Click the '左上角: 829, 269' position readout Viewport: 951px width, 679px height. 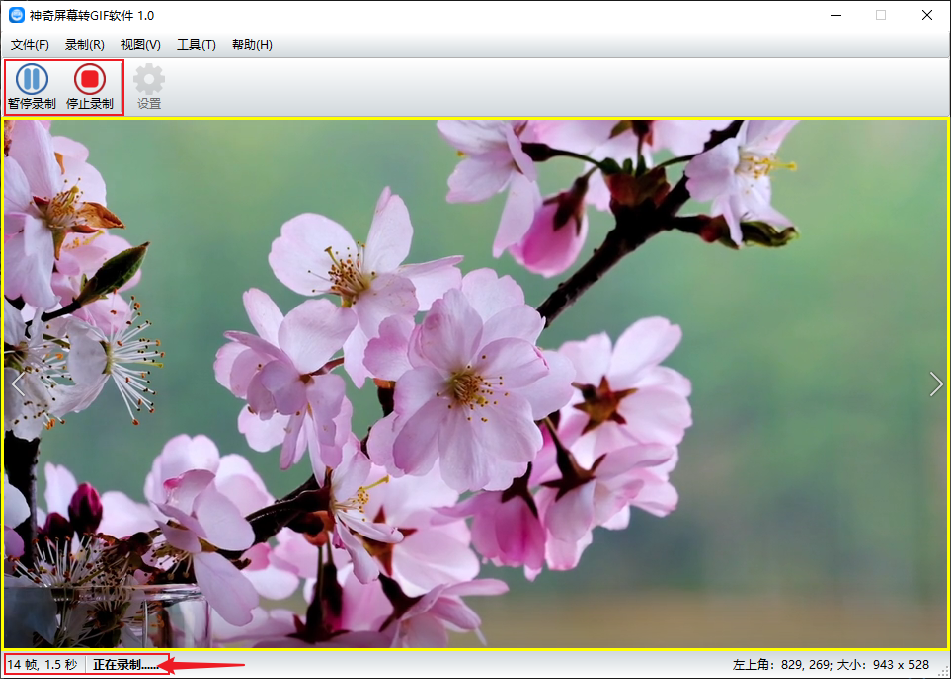[783, 665]
